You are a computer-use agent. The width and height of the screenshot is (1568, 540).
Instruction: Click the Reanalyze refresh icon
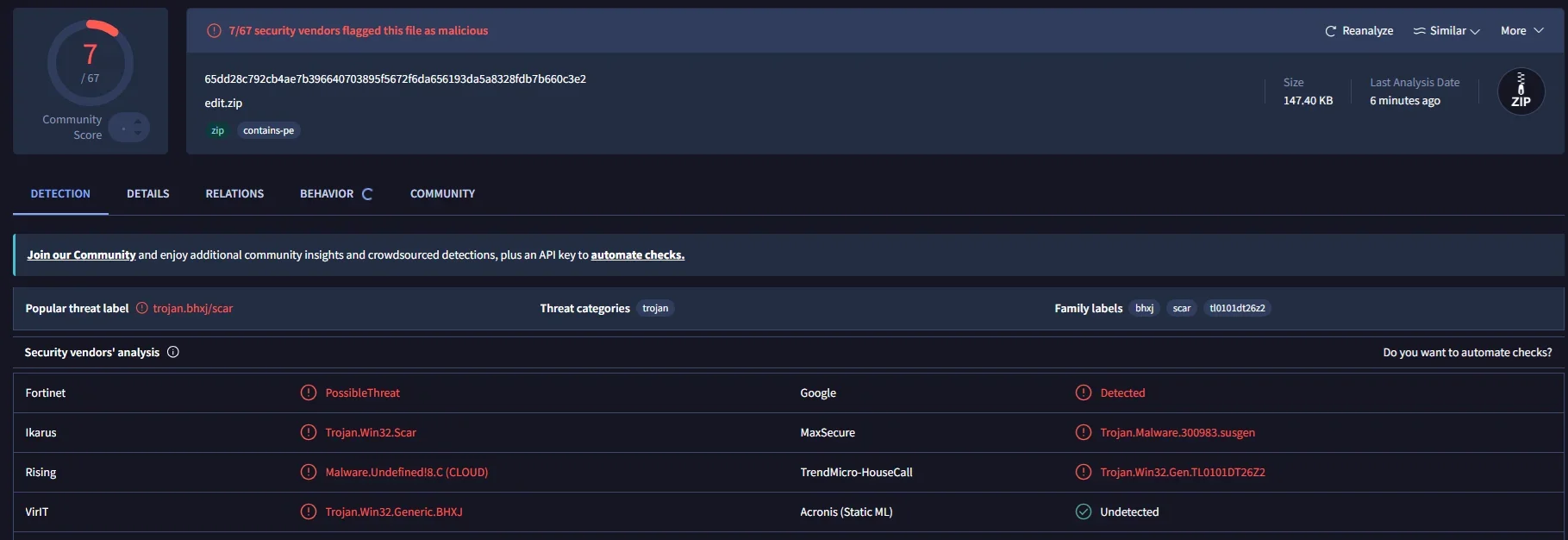pyautogui.click(x=1330, y=31)
